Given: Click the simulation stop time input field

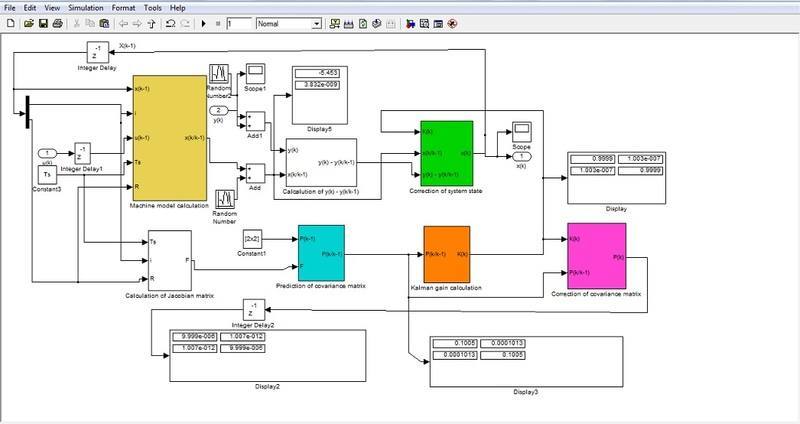Looking at the screenshot, I should click(238, 22).
